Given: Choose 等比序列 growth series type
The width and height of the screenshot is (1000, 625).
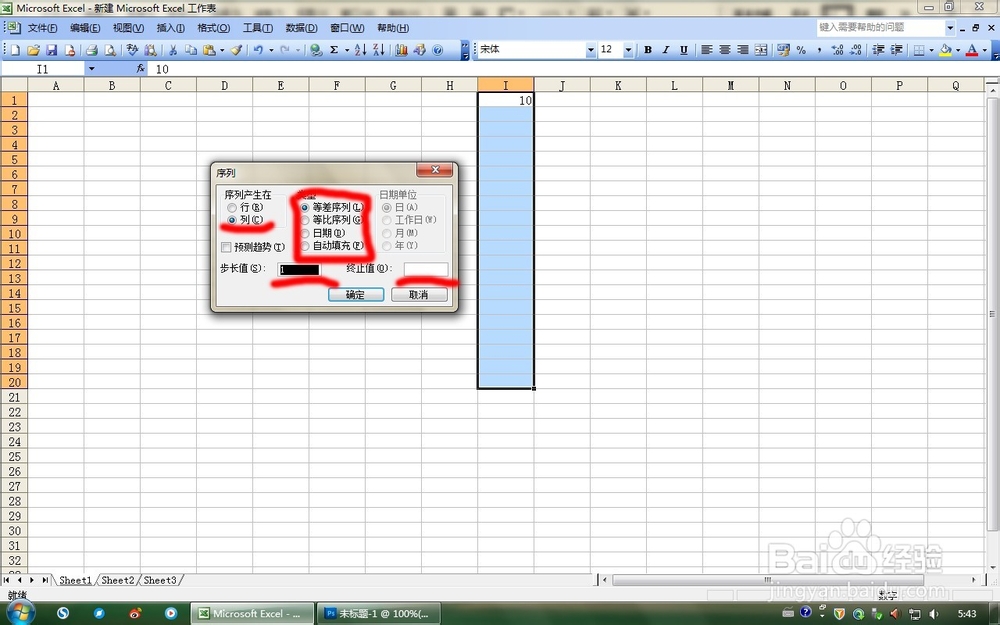Looking at the screenshot, I should click(332, 219).
